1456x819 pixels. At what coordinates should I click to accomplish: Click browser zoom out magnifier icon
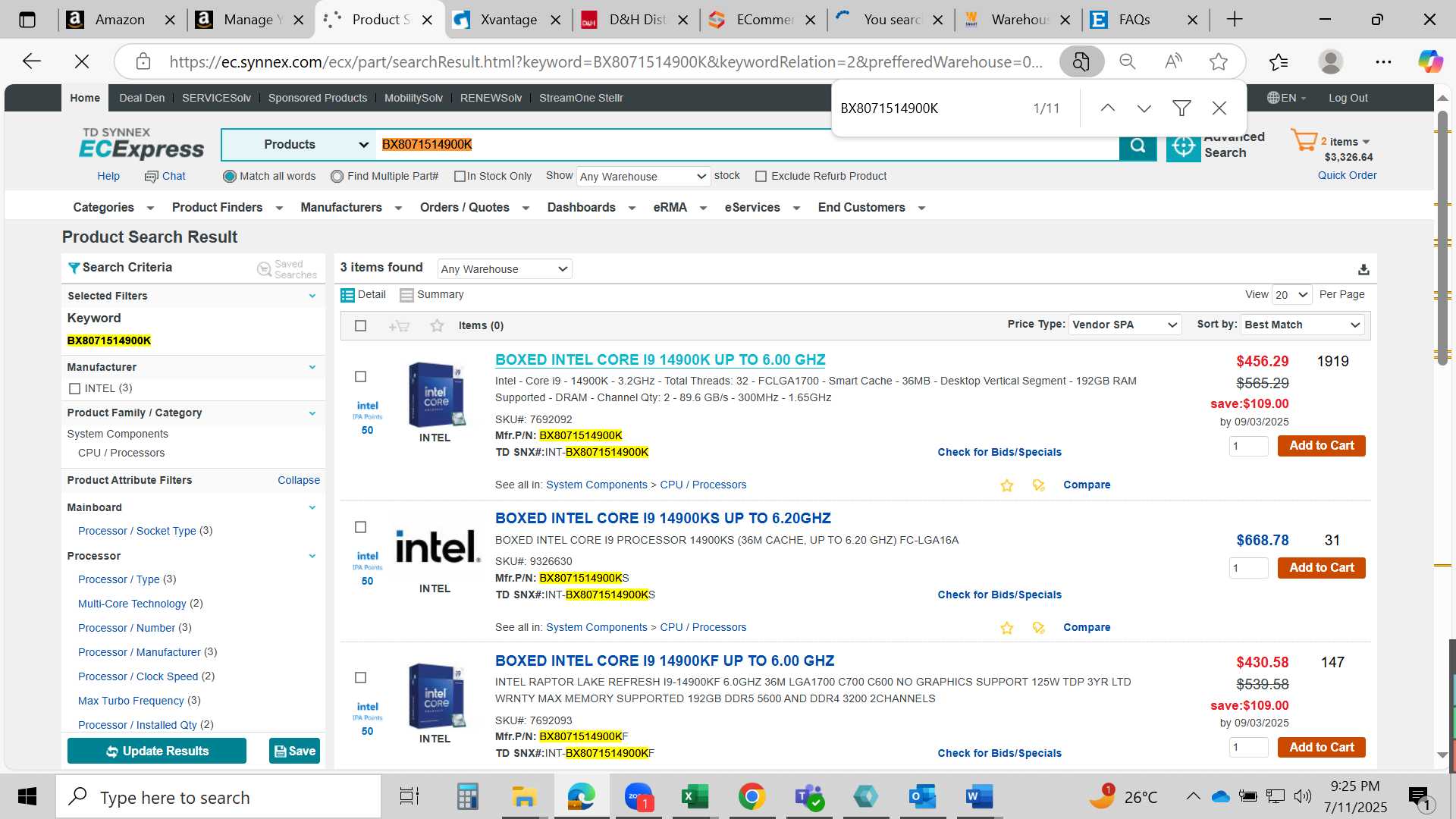coord(1128,61)
